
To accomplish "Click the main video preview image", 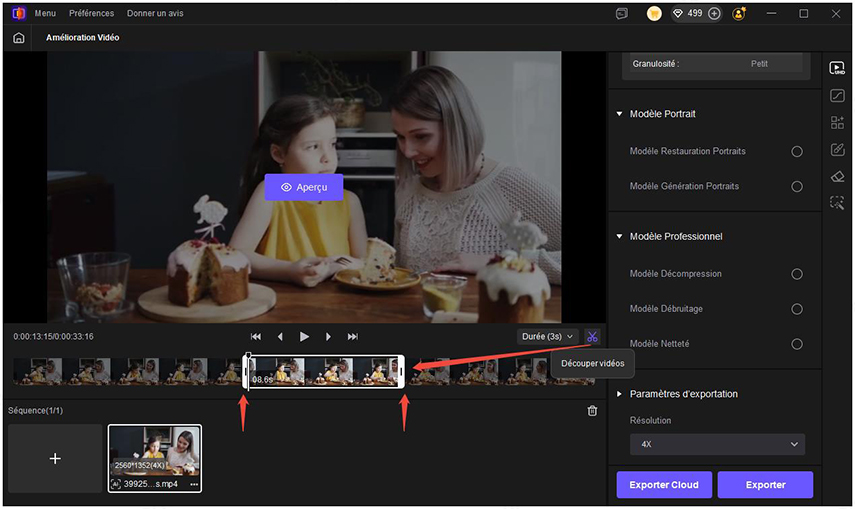I will [x=304, y=187].
